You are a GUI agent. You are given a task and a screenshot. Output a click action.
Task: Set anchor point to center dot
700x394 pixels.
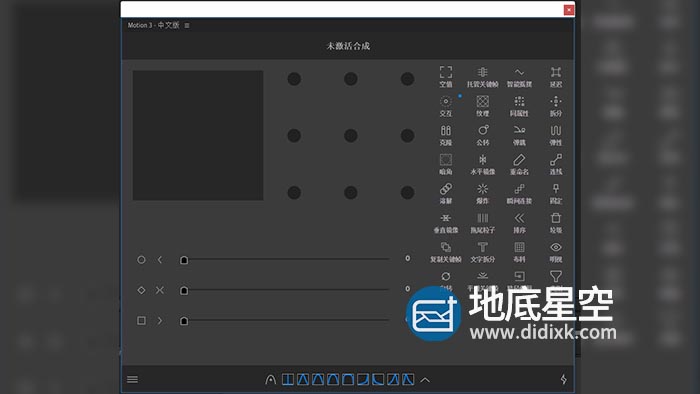pos(350,136)
